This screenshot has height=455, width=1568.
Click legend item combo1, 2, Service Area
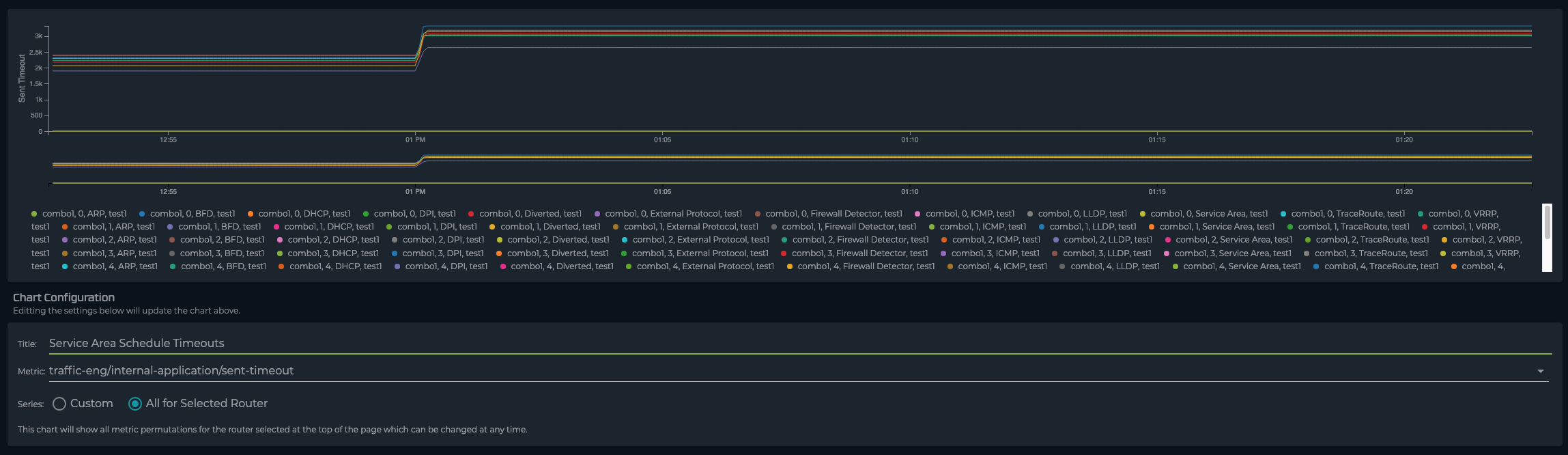[x=1229, y=240]
